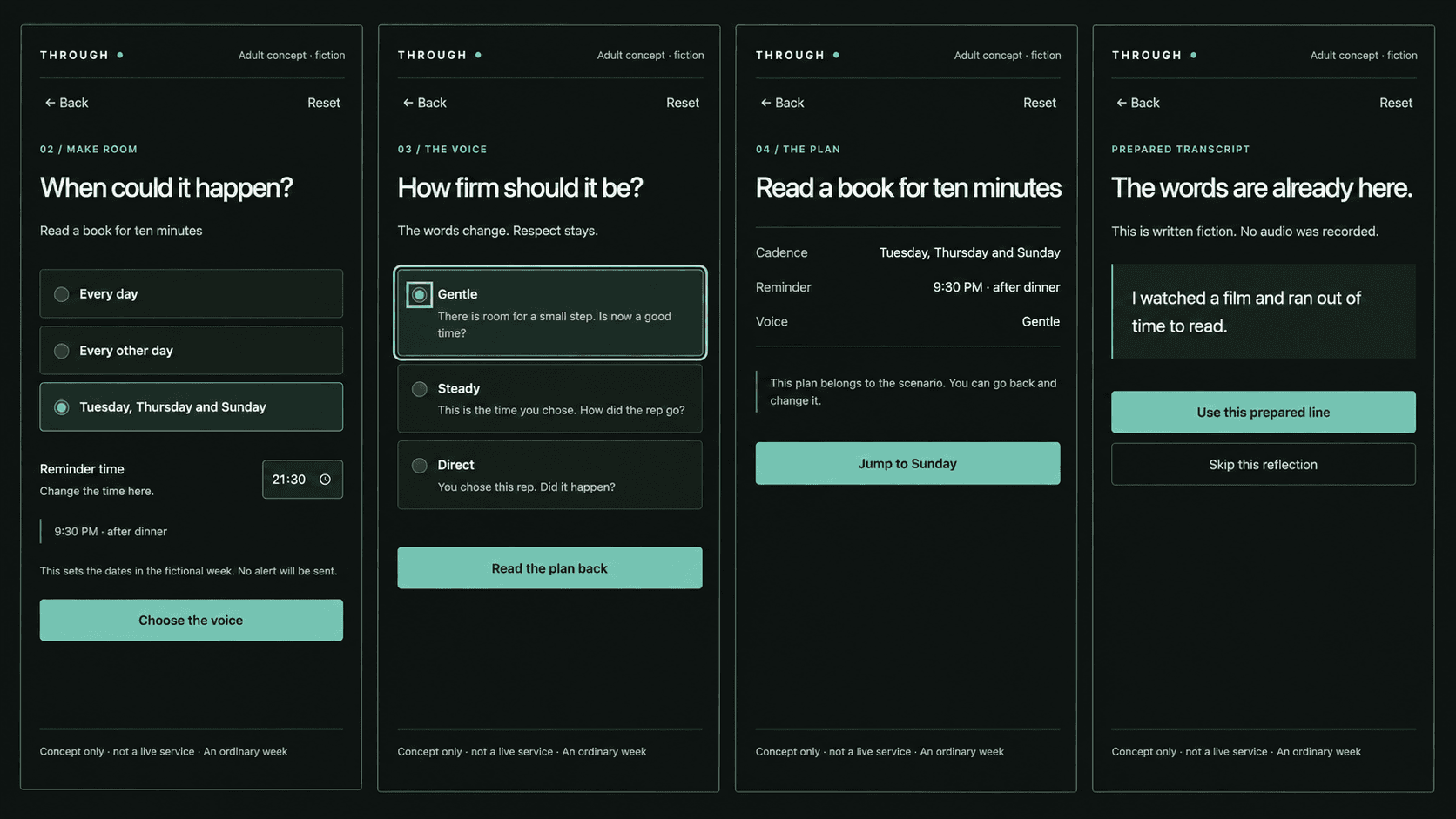Click the THROUGH logo on Prepared Transcript screen
1456x819 pixels.
coord(1154,55)
